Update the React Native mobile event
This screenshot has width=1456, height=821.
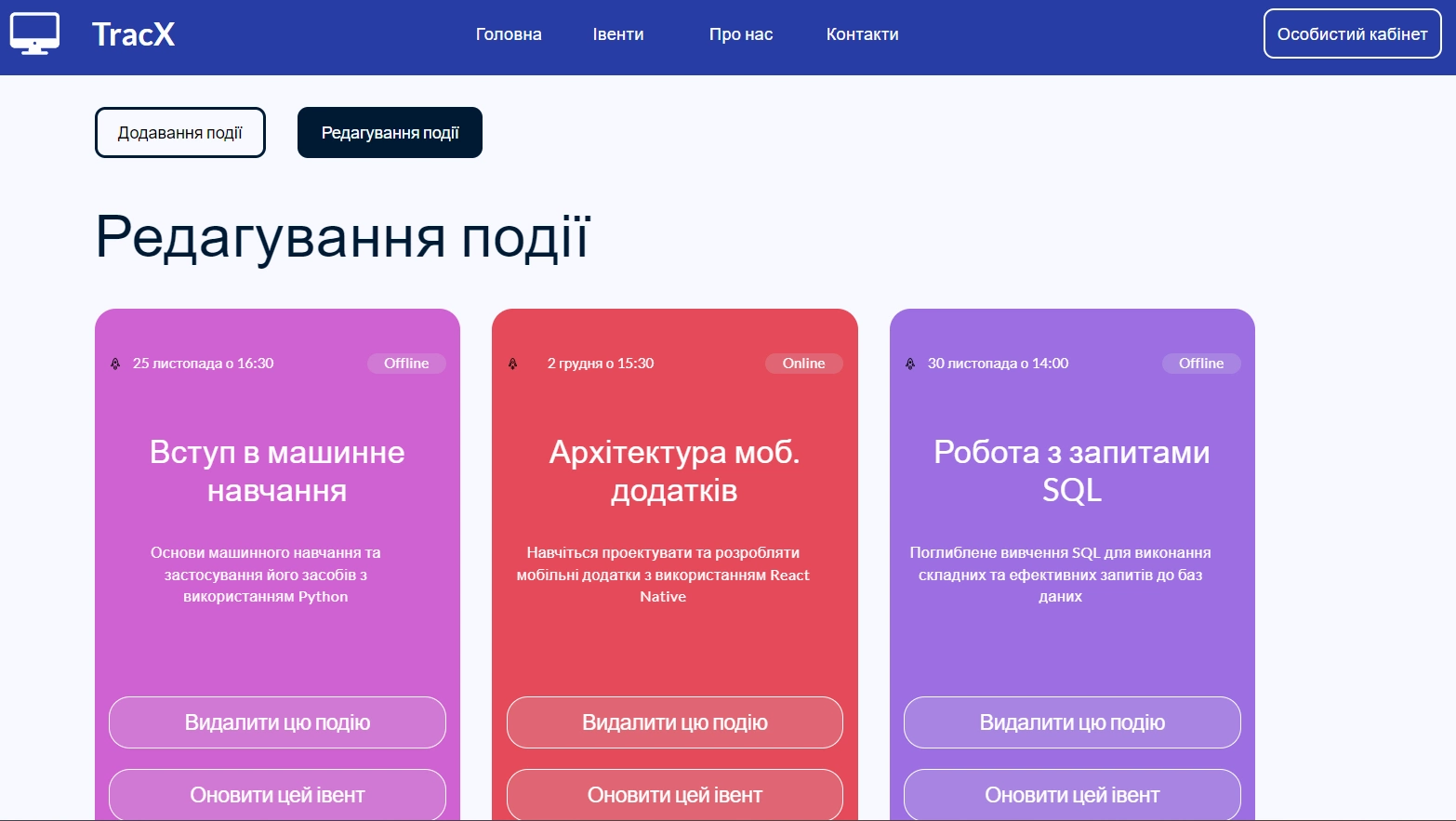click(x=674, y=794)
